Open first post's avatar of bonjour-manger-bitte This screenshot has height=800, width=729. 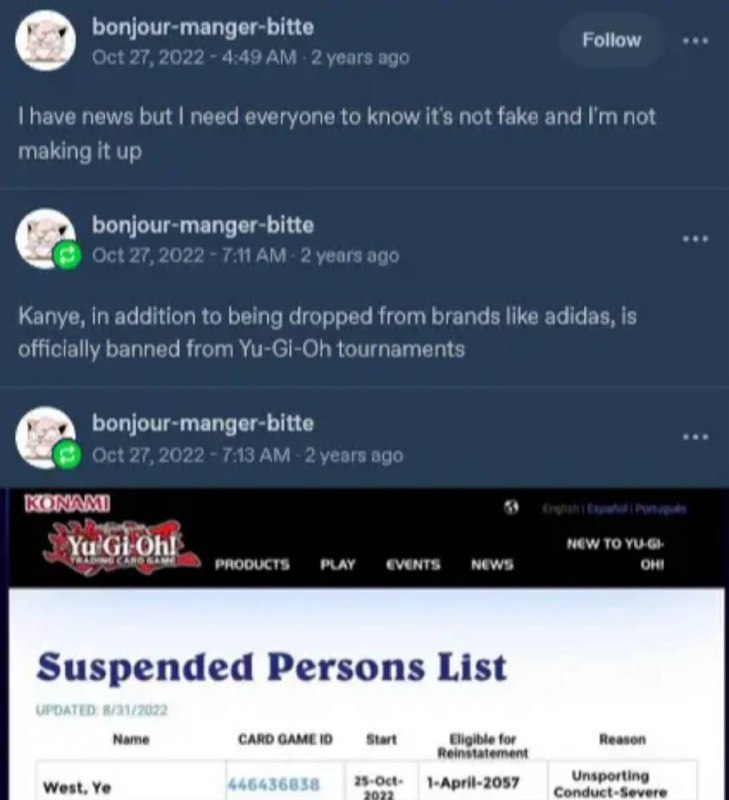click(45, 40)
